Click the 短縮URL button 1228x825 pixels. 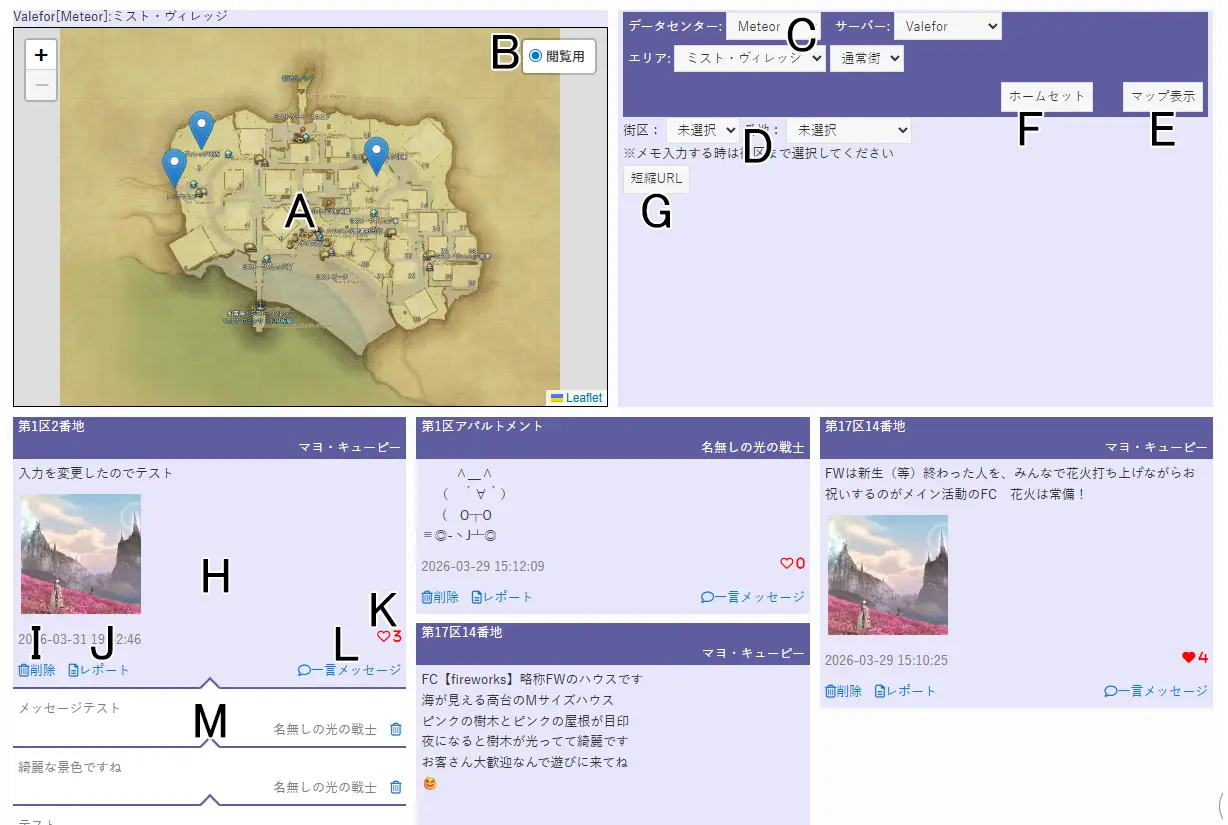[x=656, y=179]
